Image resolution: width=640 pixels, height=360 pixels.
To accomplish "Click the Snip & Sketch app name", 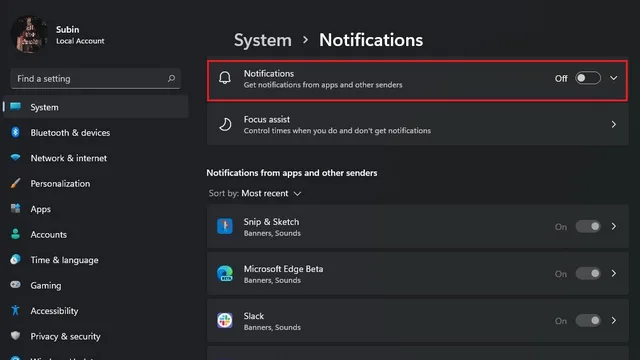I will click(271, 222).
